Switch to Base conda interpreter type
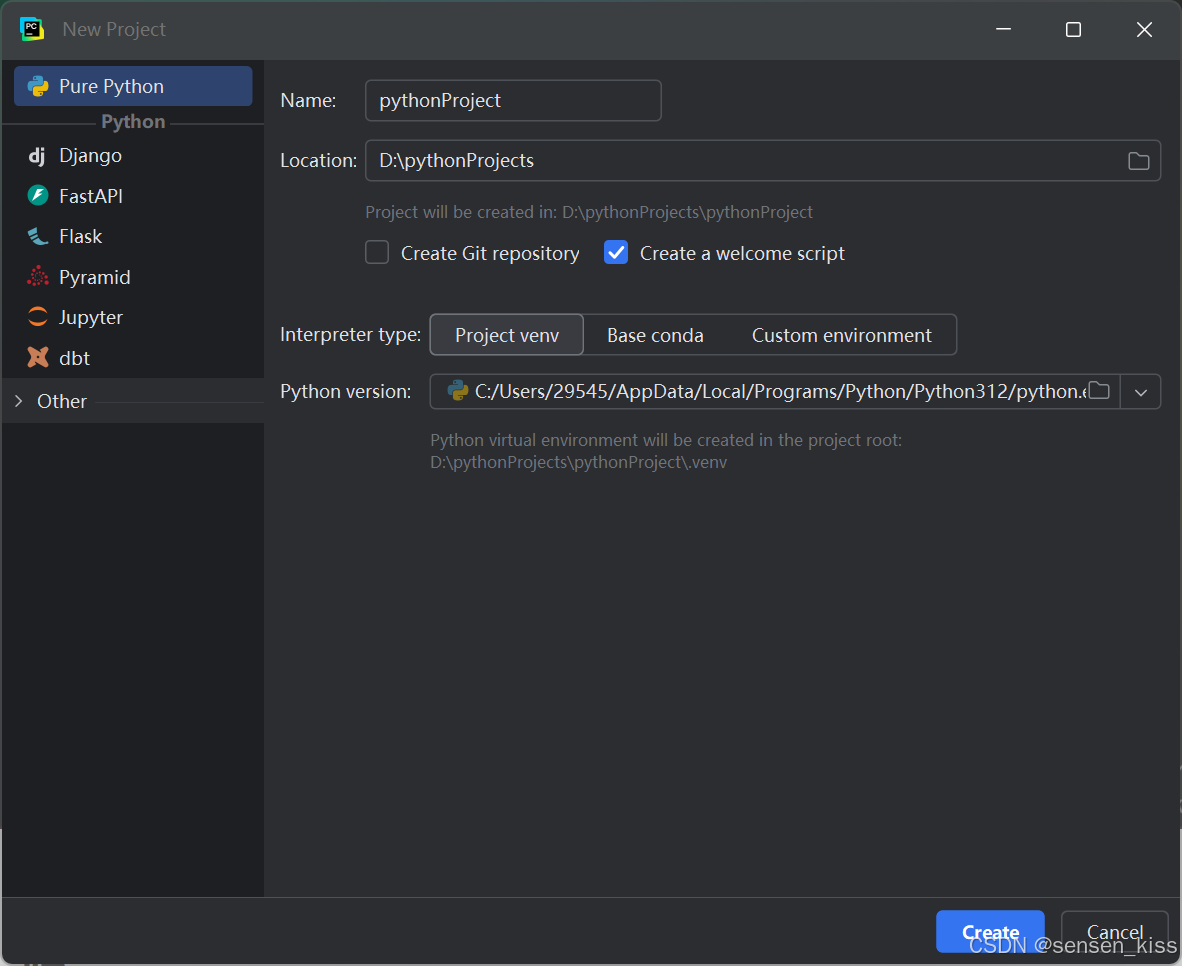The height and width of the screenshot is (966, 1182). [x=655, y=335]
